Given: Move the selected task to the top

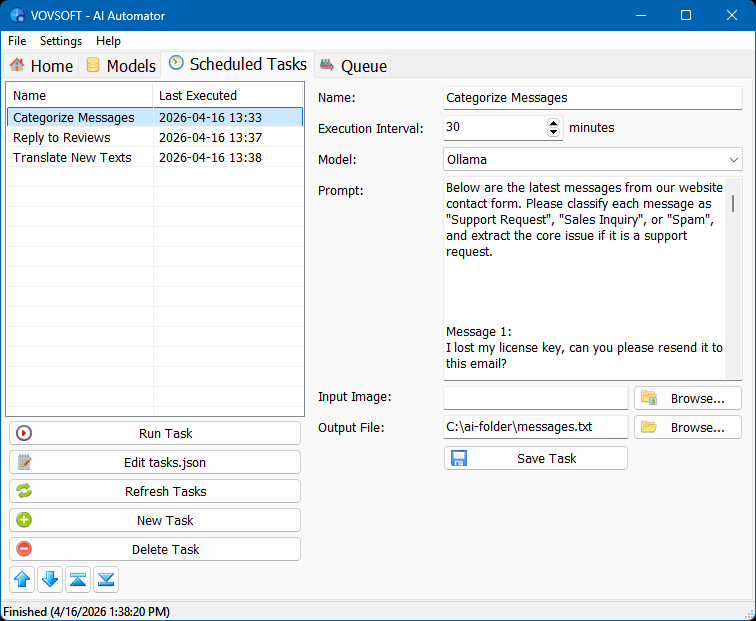Looking at the screenshot, I should pos(78,579).
